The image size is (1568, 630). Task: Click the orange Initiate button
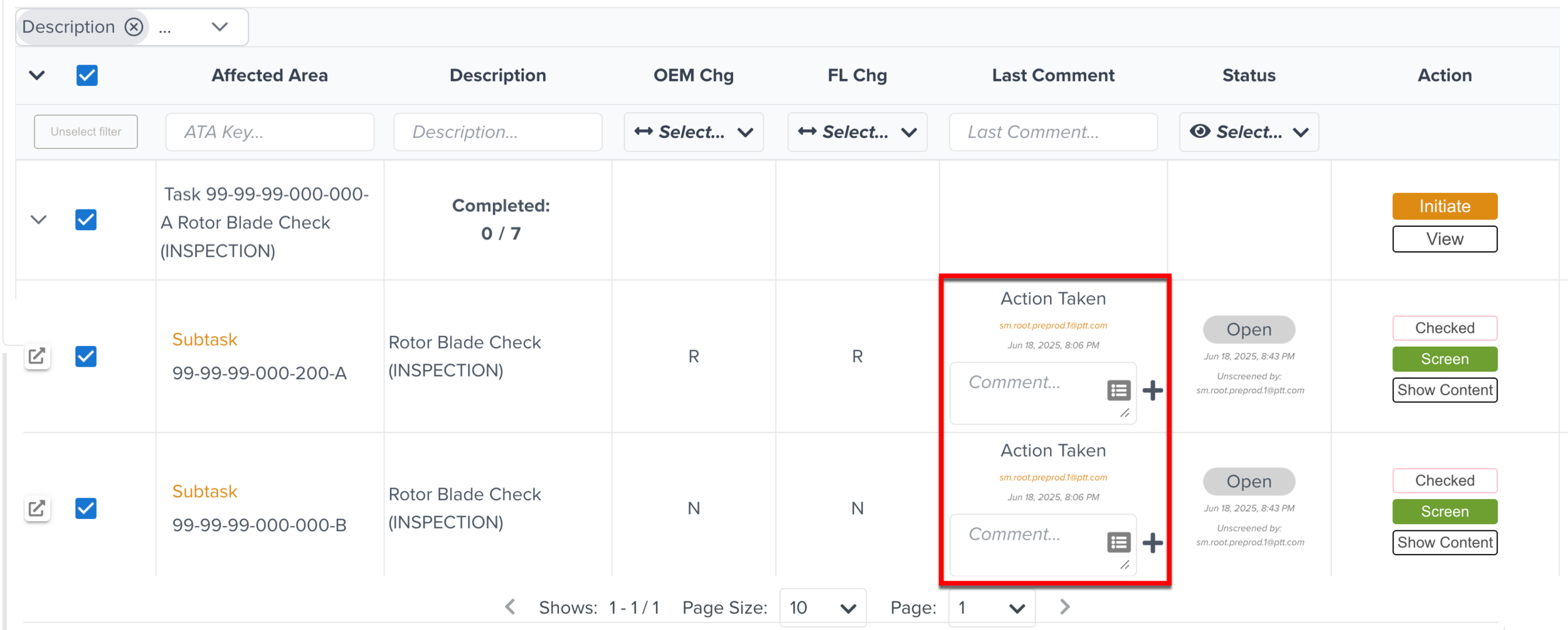tap(1444, 206)
